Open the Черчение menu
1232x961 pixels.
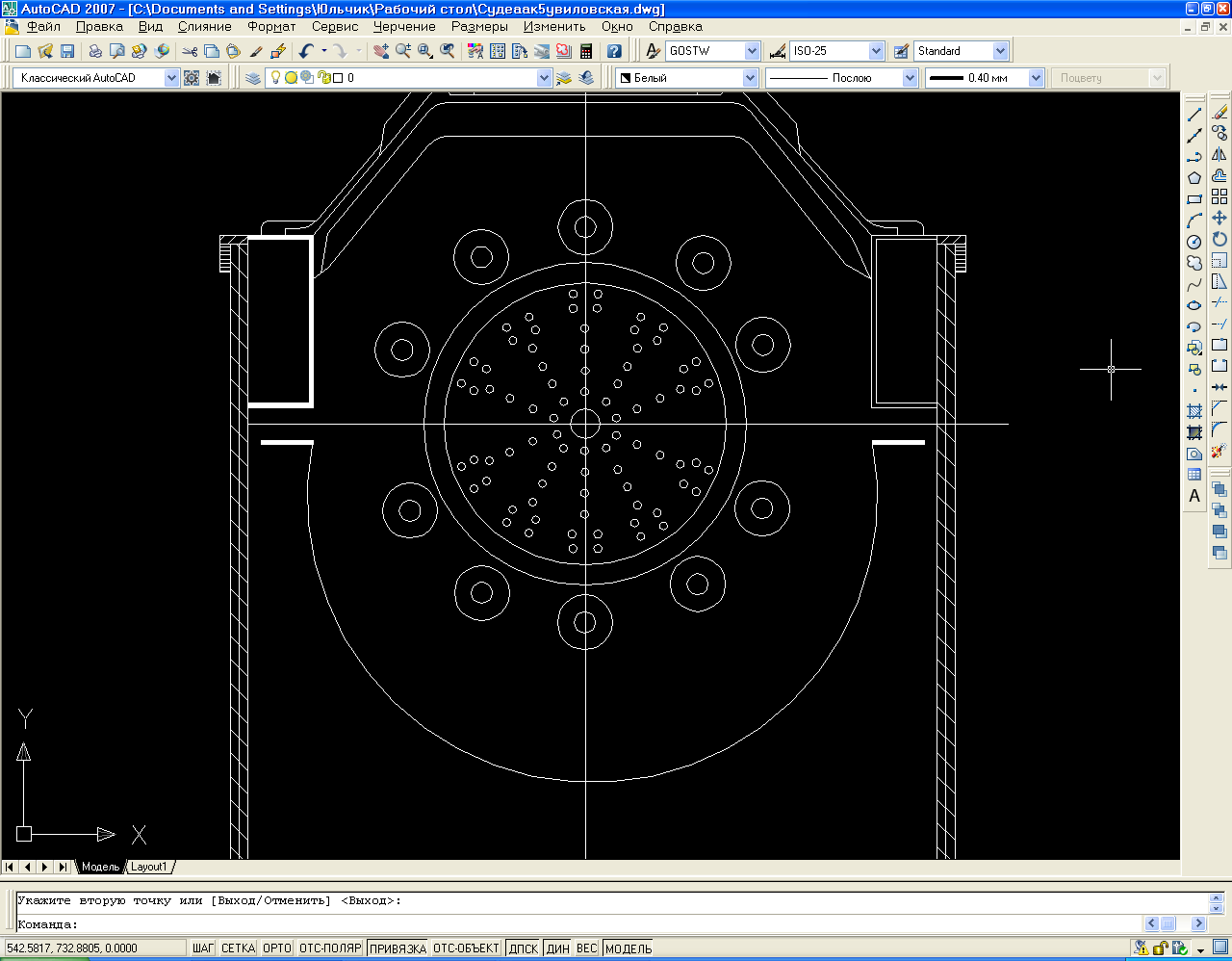404,27
